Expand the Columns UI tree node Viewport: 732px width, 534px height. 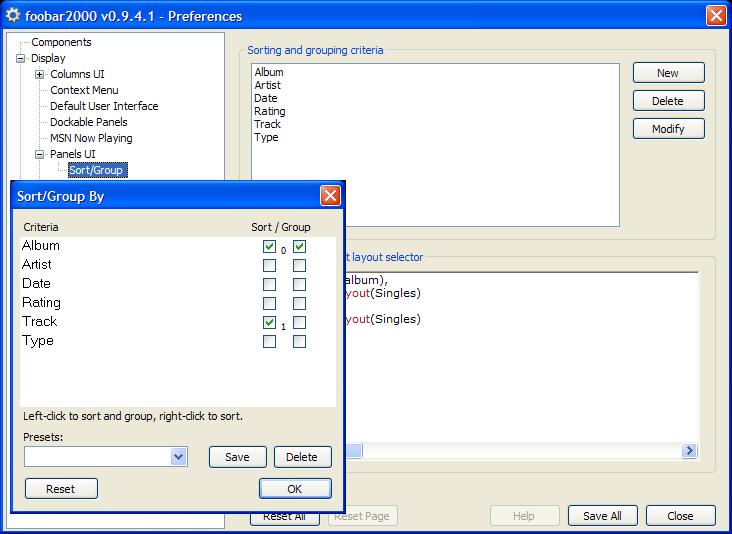[40, 75]
